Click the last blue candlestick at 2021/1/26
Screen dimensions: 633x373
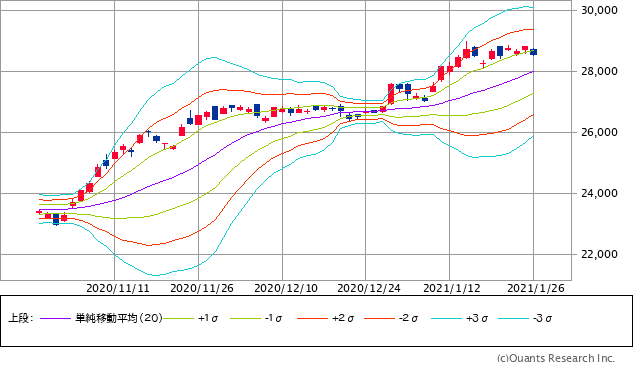click(x=533, y=52)
